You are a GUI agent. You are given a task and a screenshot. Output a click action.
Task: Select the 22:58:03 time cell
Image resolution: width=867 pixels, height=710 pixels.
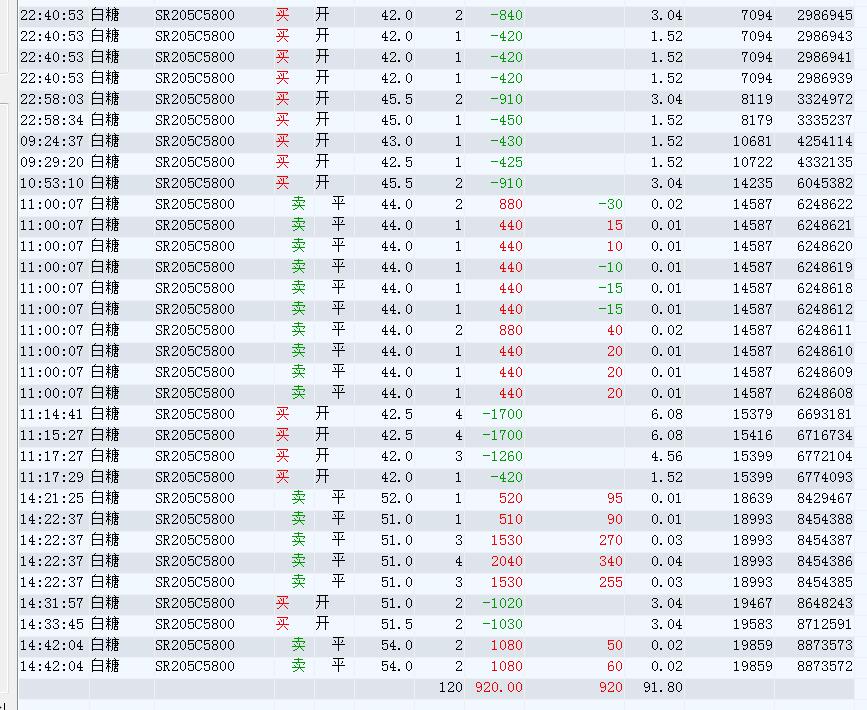(52, 100)
